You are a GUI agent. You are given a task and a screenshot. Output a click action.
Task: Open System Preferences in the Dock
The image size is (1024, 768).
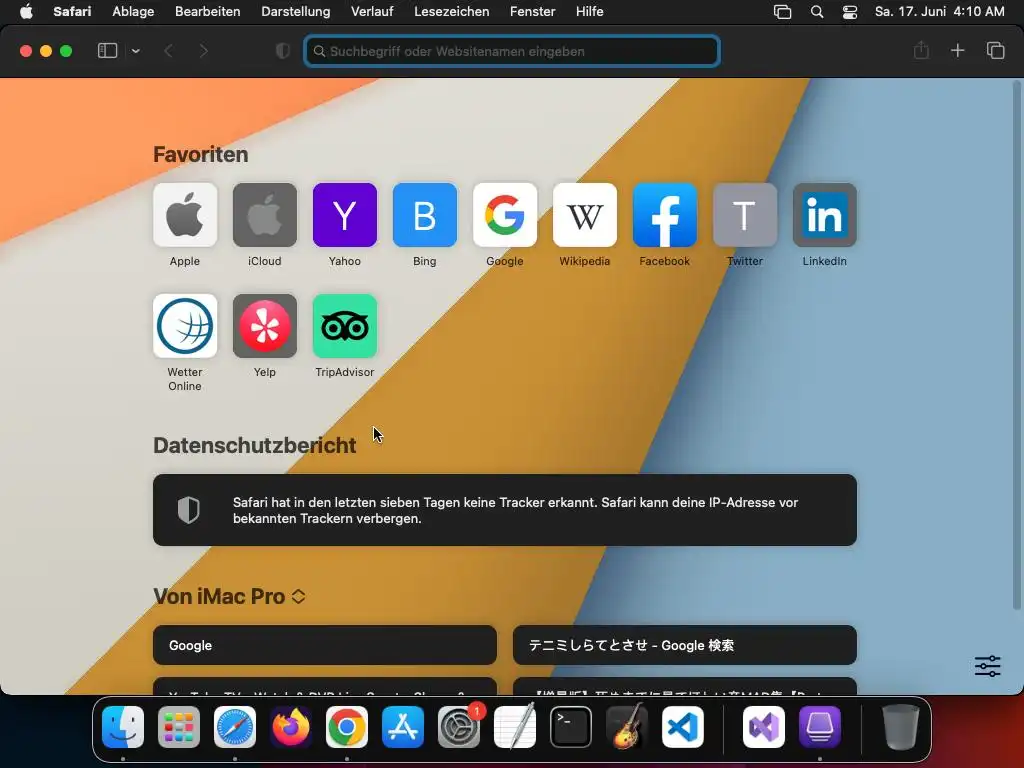pos(458,727)
